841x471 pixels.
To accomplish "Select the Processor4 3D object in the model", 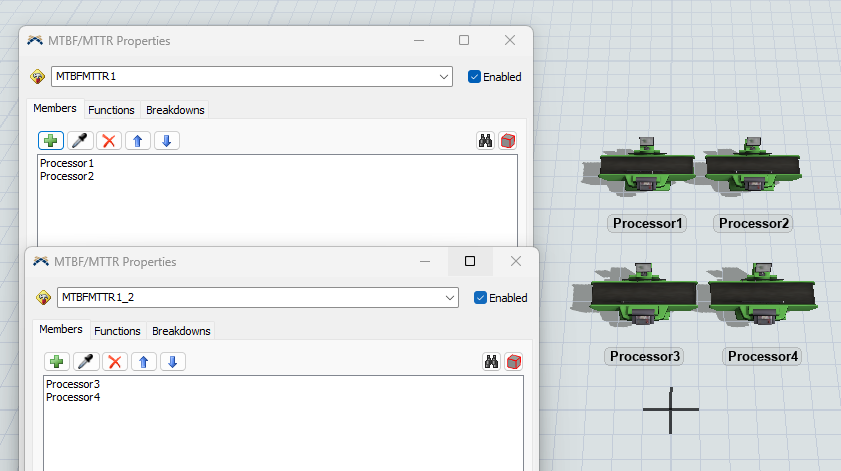I will point(763,296).
